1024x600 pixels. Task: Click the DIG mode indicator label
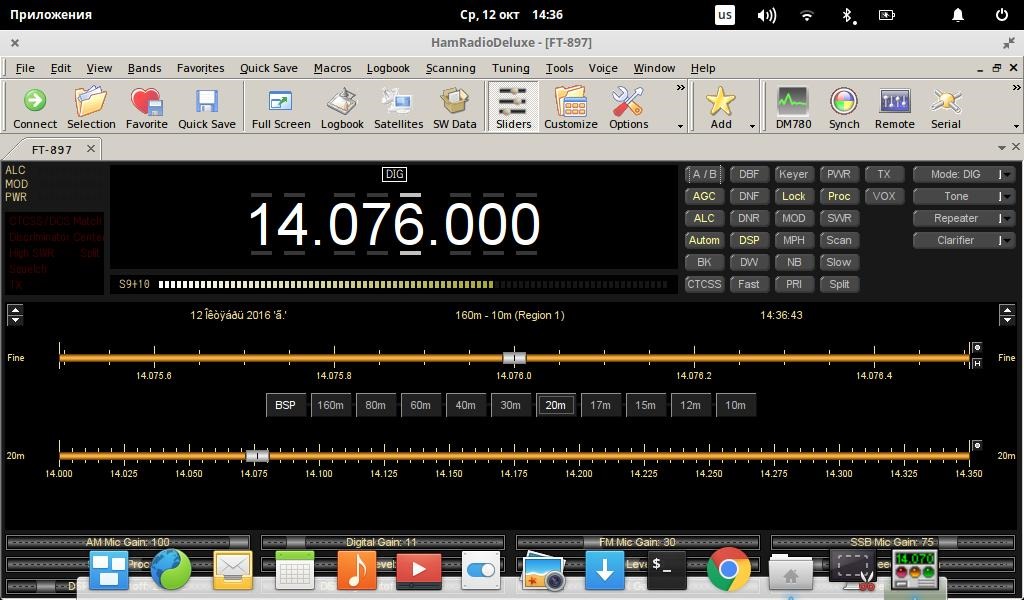[x=394, y=174]
